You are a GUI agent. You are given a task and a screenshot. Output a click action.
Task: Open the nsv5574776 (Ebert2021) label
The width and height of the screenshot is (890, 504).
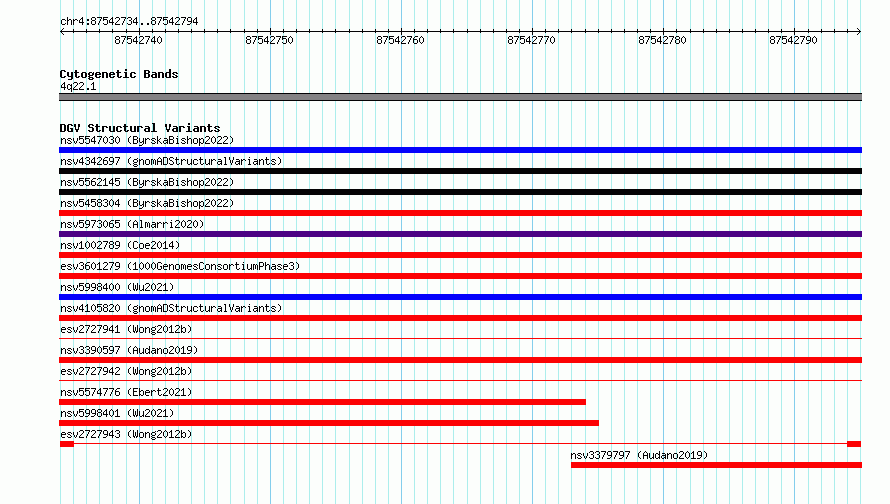[x=126, y=392]
